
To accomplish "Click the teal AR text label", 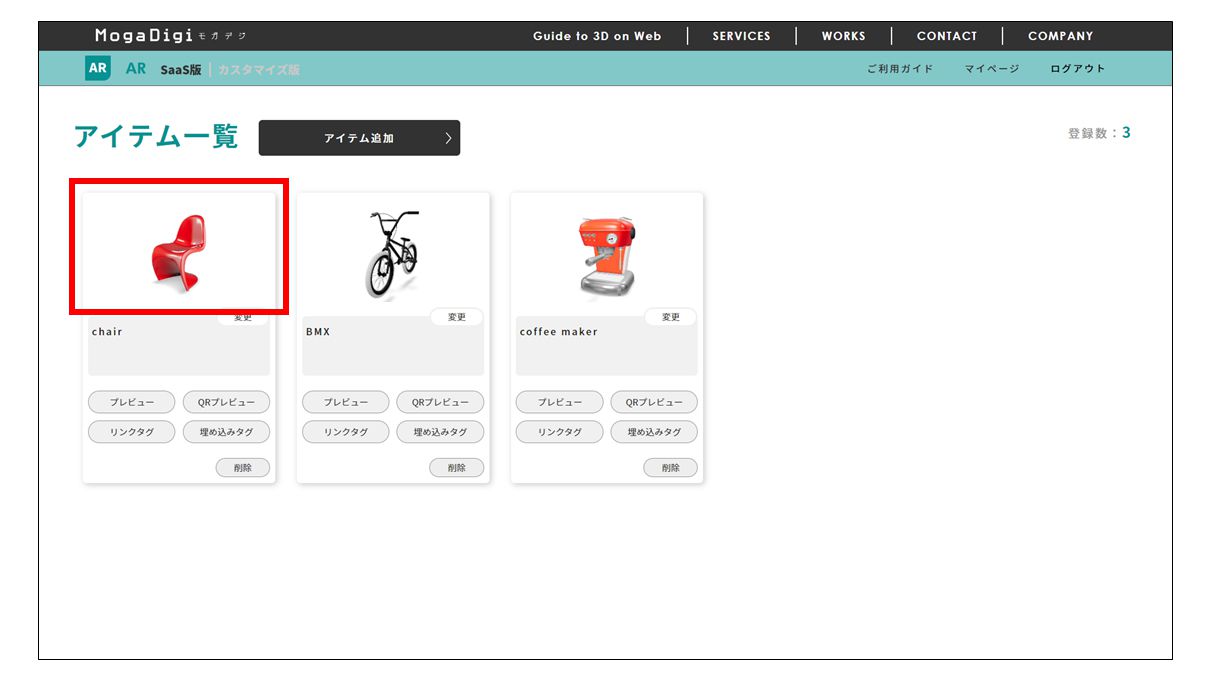I will (136, 69).
